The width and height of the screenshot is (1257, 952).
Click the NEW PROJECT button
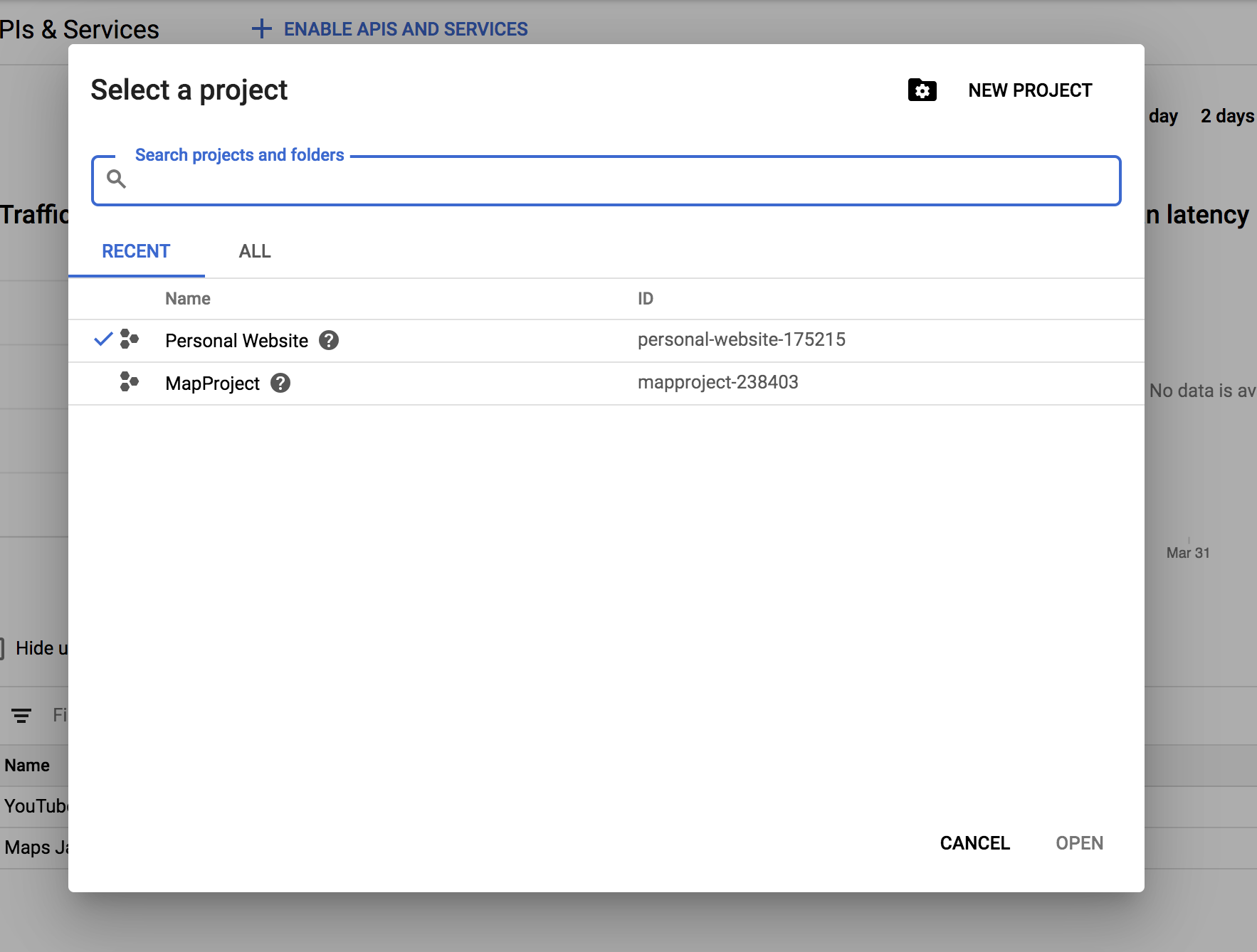pos(1029,90)
